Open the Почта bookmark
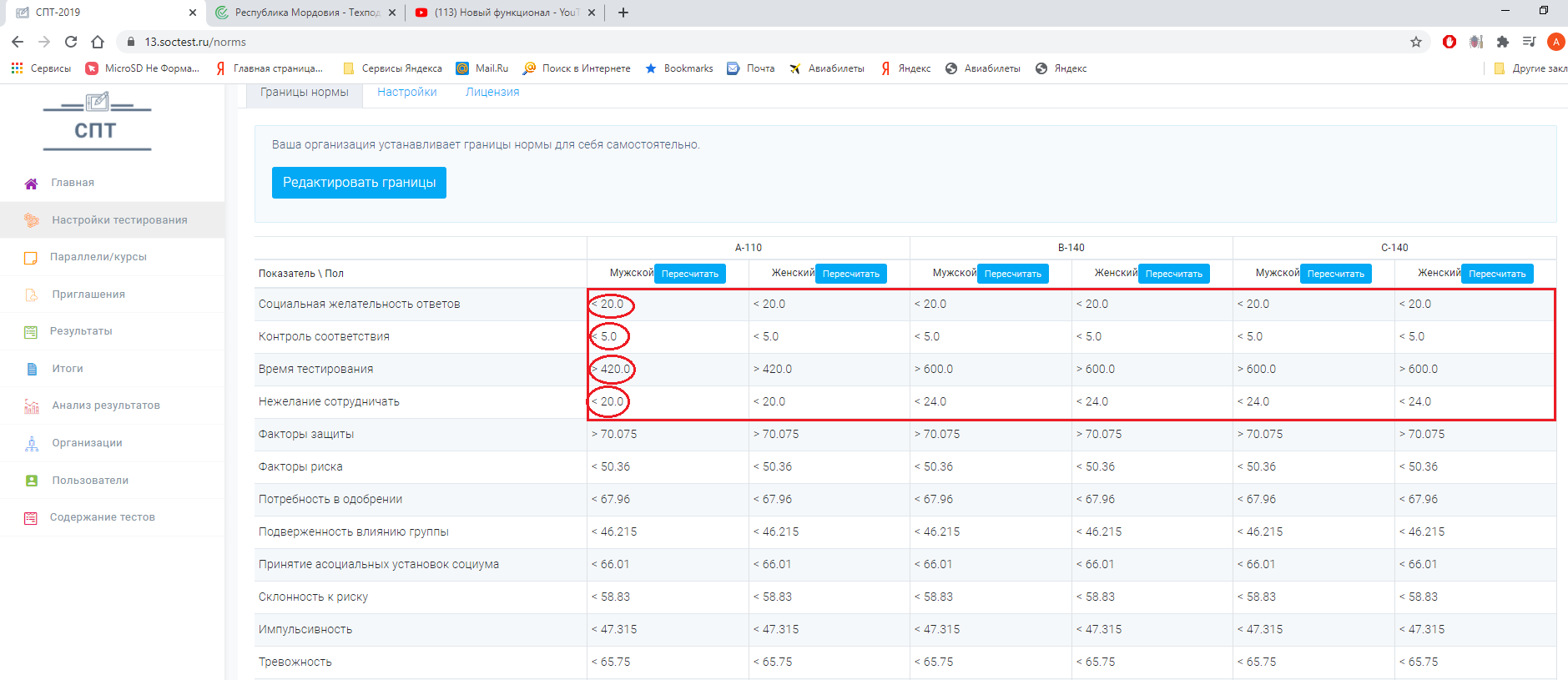Viewport: 1568px width, 680px height. point(751,68)
